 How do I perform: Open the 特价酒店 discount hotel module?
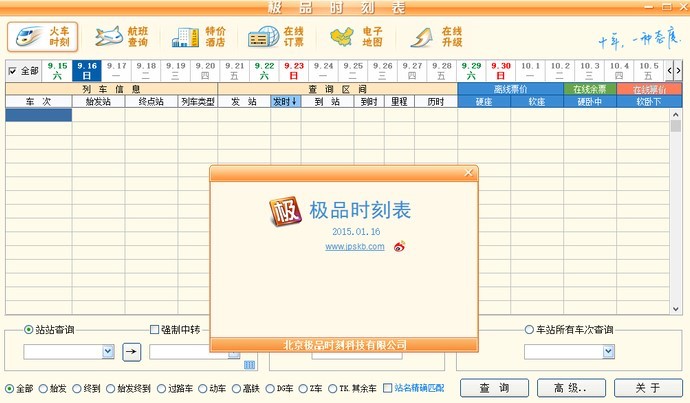[199, 37]
